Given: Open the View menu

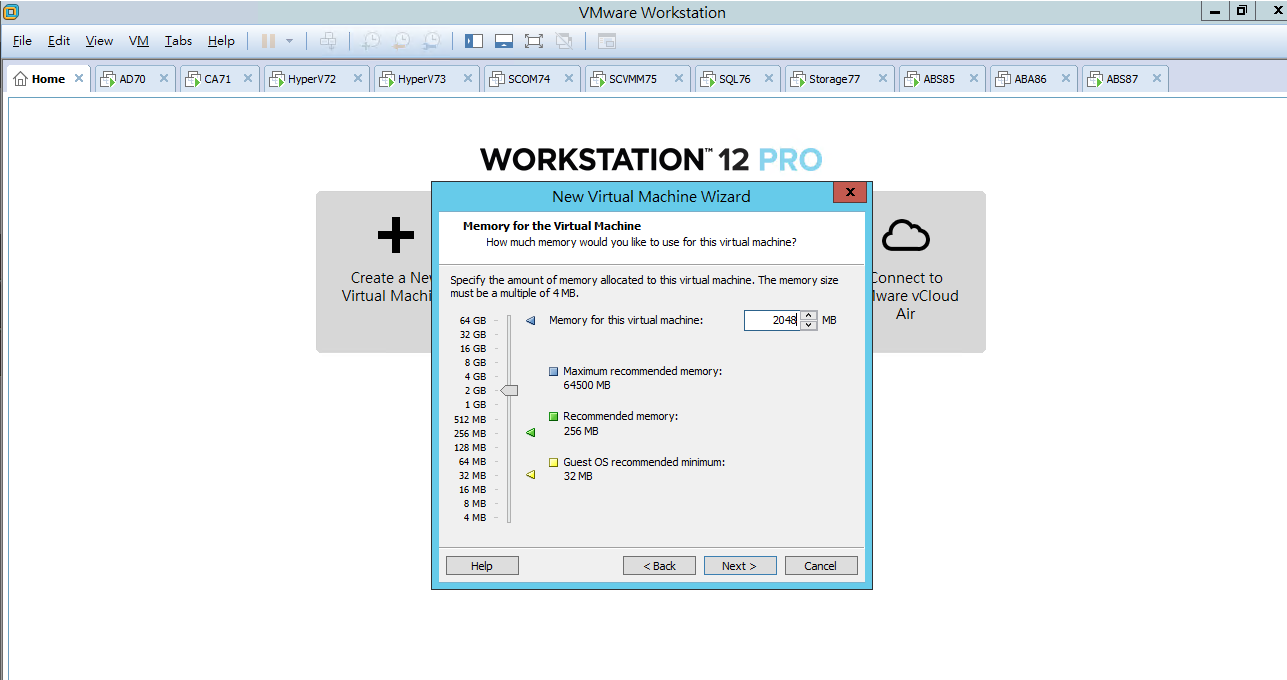Looking at the screenshot, I should point(99,41).
